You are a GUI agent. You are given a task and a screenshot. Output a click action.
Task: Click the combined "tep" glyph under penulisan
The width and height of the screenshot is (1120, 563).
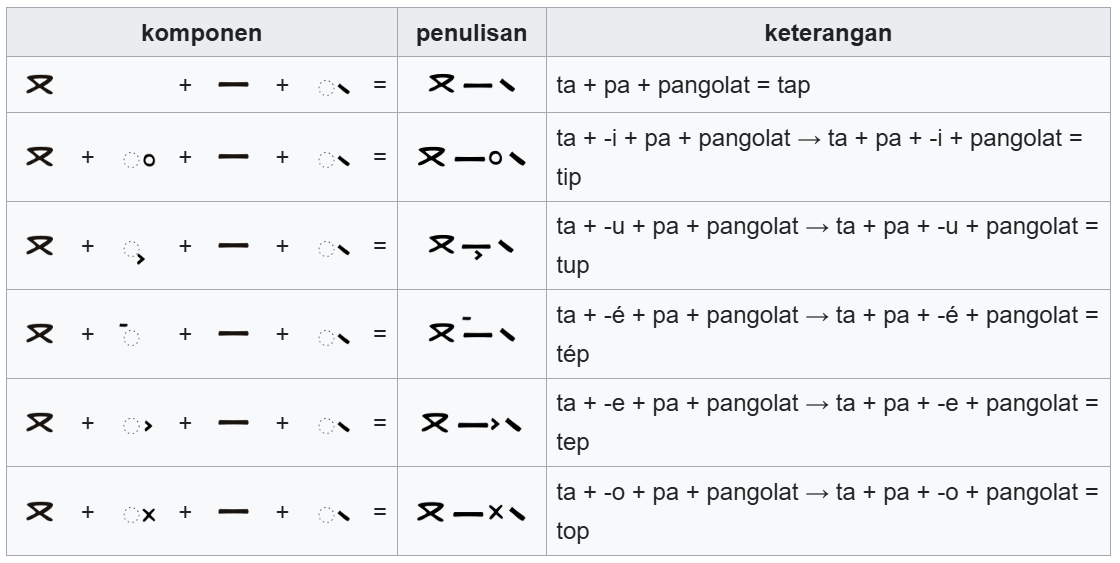tap(472, 423)
